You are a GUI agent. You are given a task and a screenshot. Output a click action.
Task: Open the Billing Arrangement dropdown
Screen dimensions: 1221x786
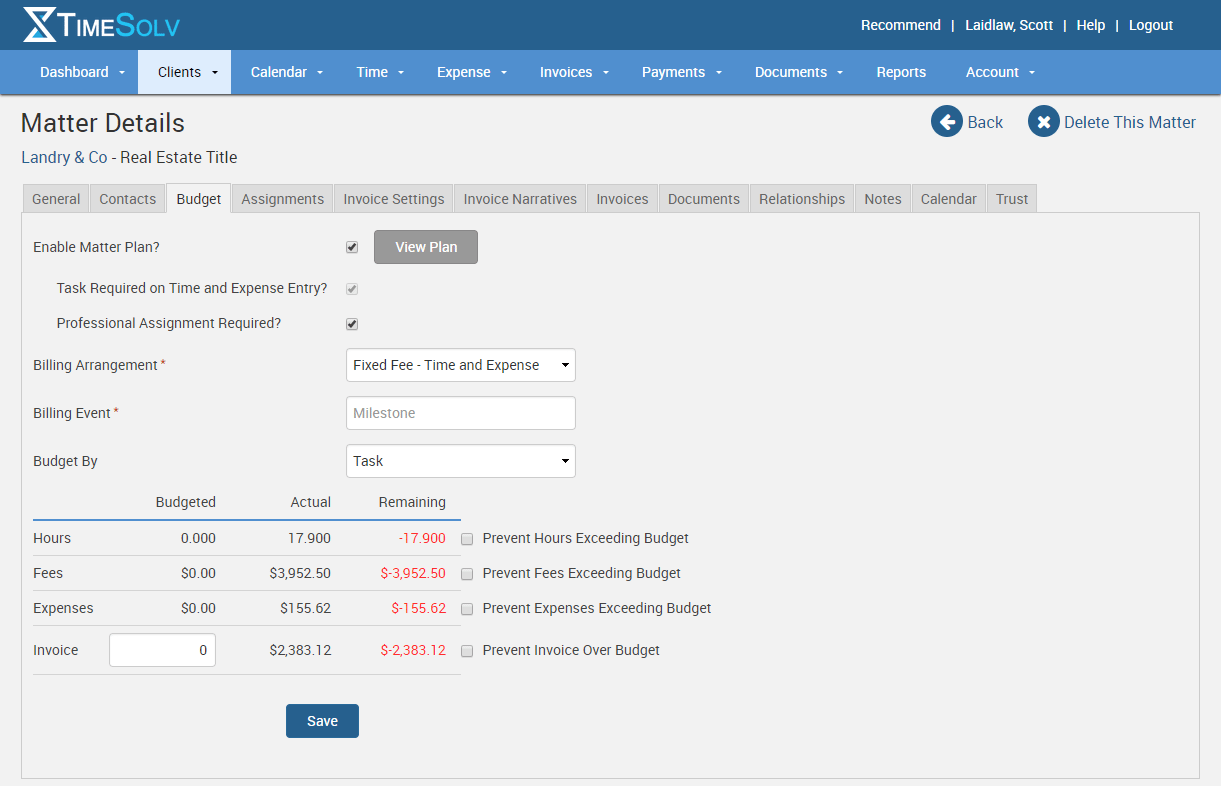click(460, 365)
